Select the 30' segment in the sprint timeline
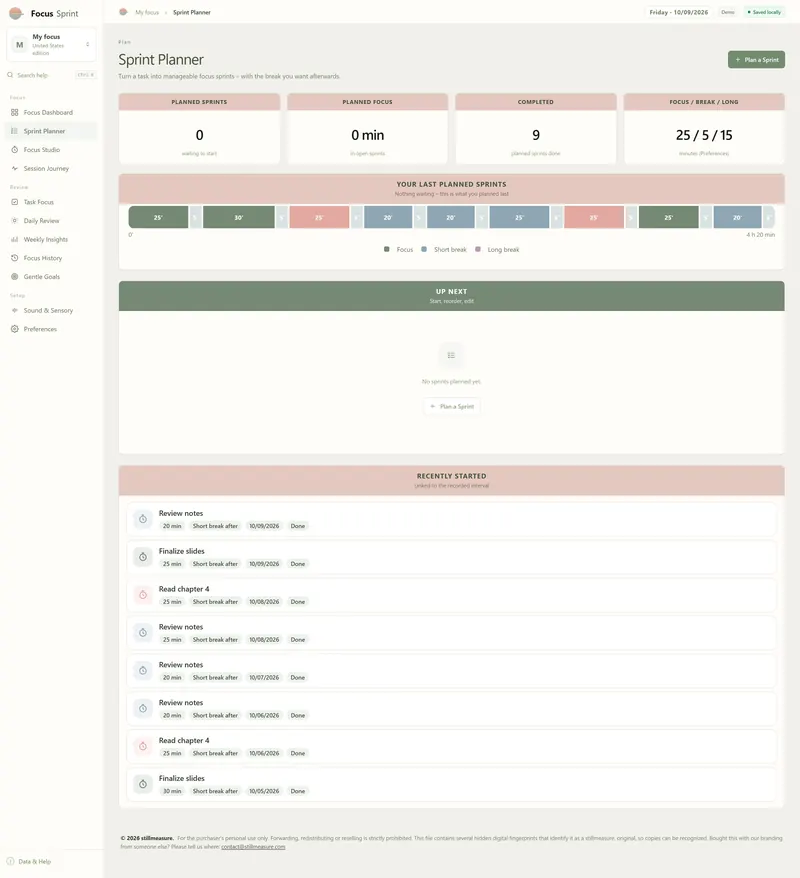 pyautogui.click(x=238, y=217)
